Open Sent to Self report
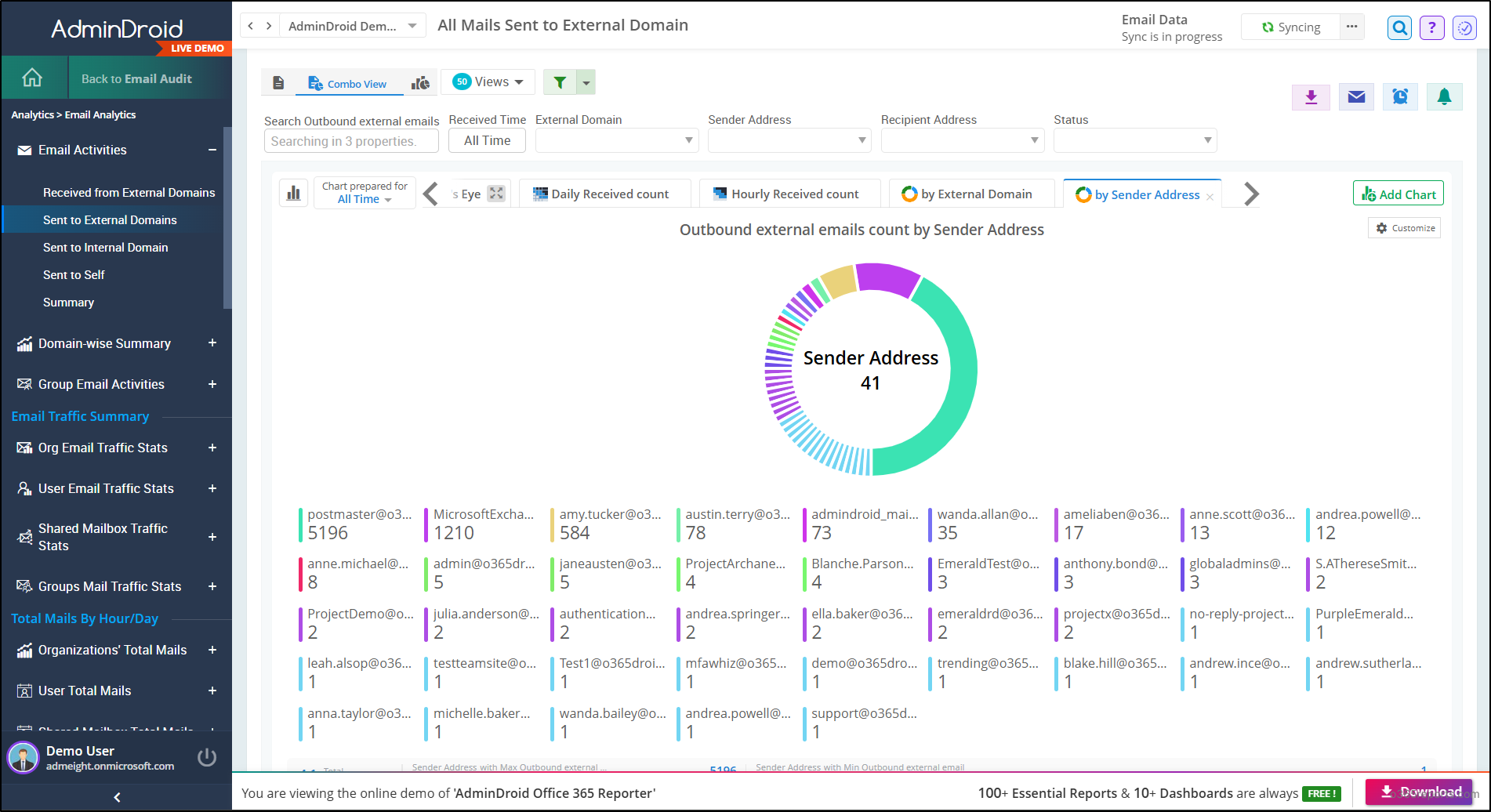Screen dimensions: 1491x812 click(x=74, y=274)
